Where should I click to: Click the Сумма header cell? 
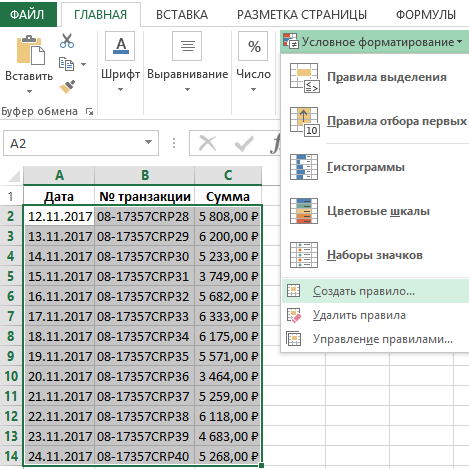(228, 196)
